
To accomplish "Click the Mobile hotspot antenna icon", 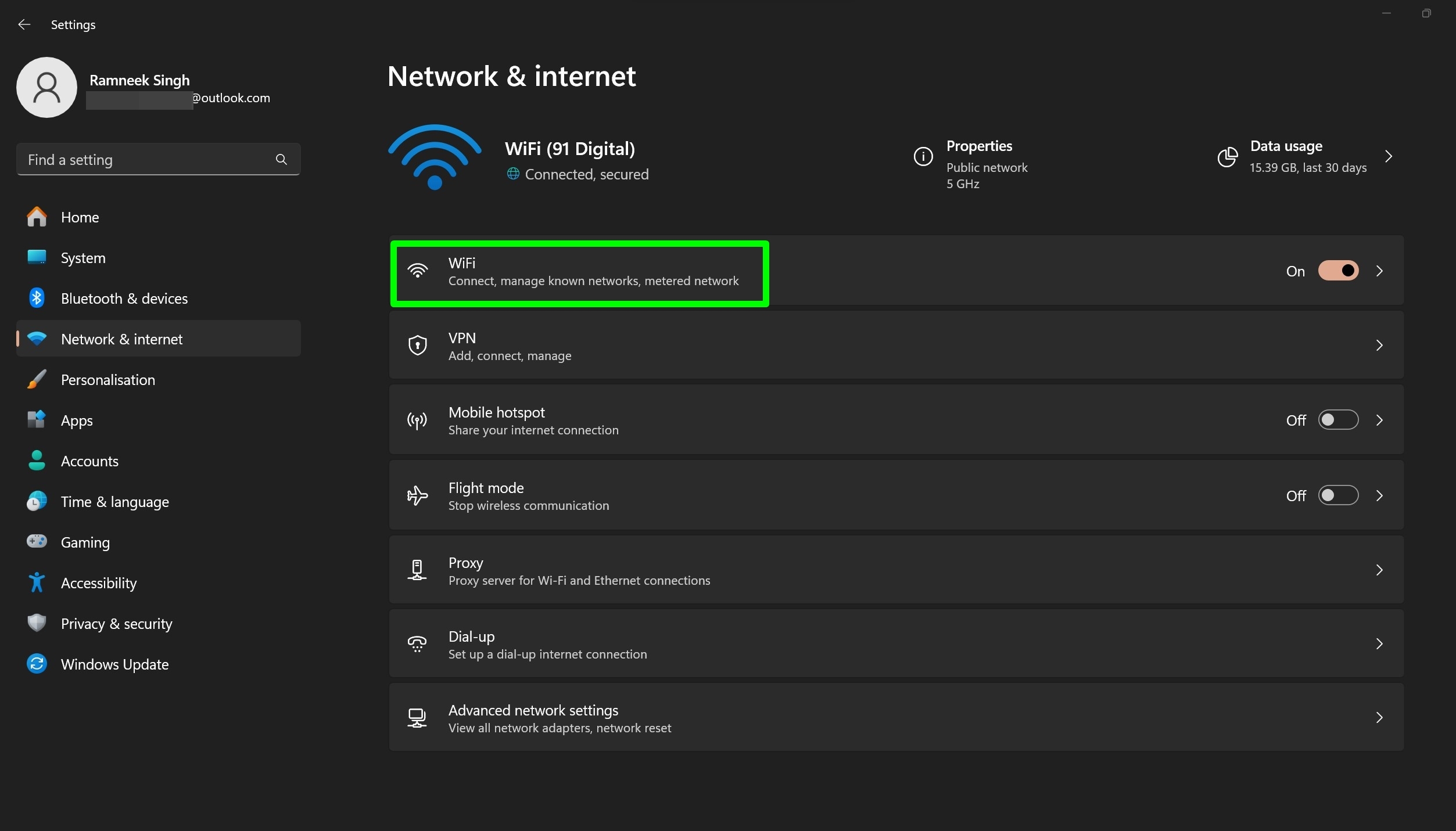I will pyautogui.click(x=417, y=420).
